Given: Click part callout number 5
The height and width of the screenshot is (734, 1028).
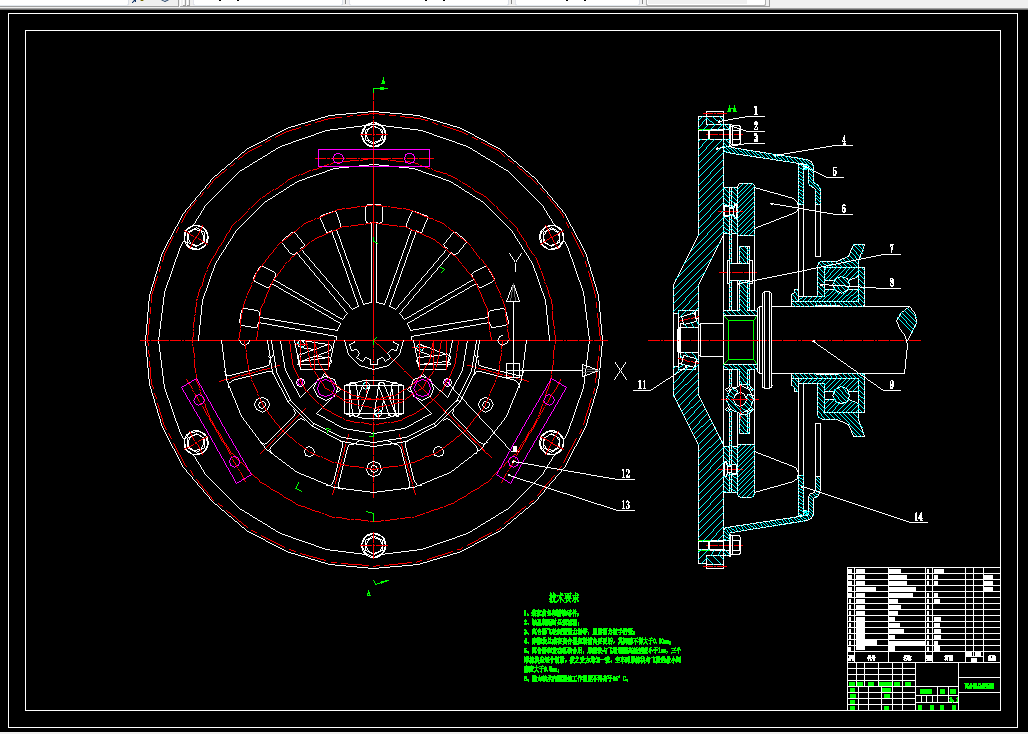Looking at the screenshot, I should click(835, 172).
